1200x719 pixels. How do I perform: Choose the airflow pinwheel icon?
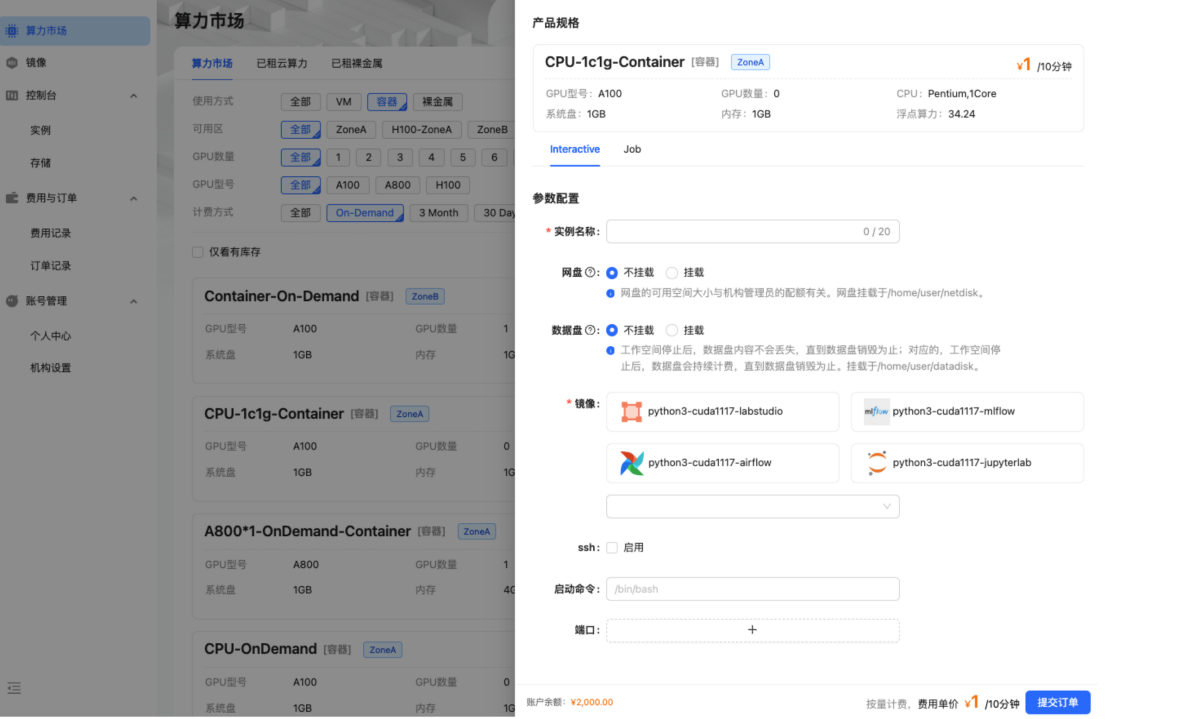(631, 463)
